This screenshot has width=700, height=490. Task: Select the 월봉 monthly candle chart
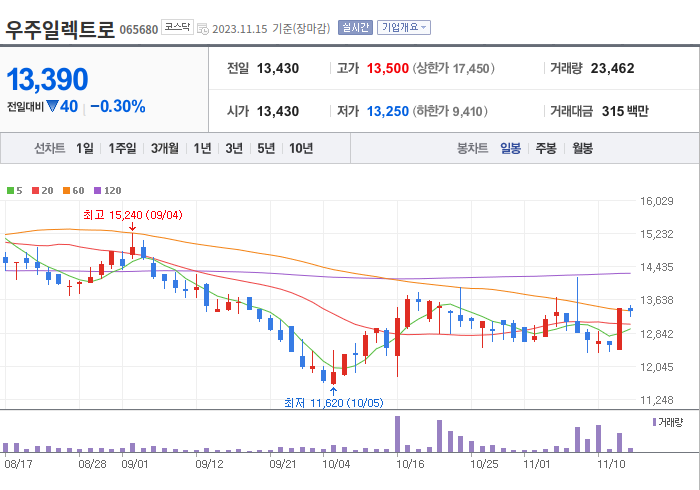click(583, 148)
